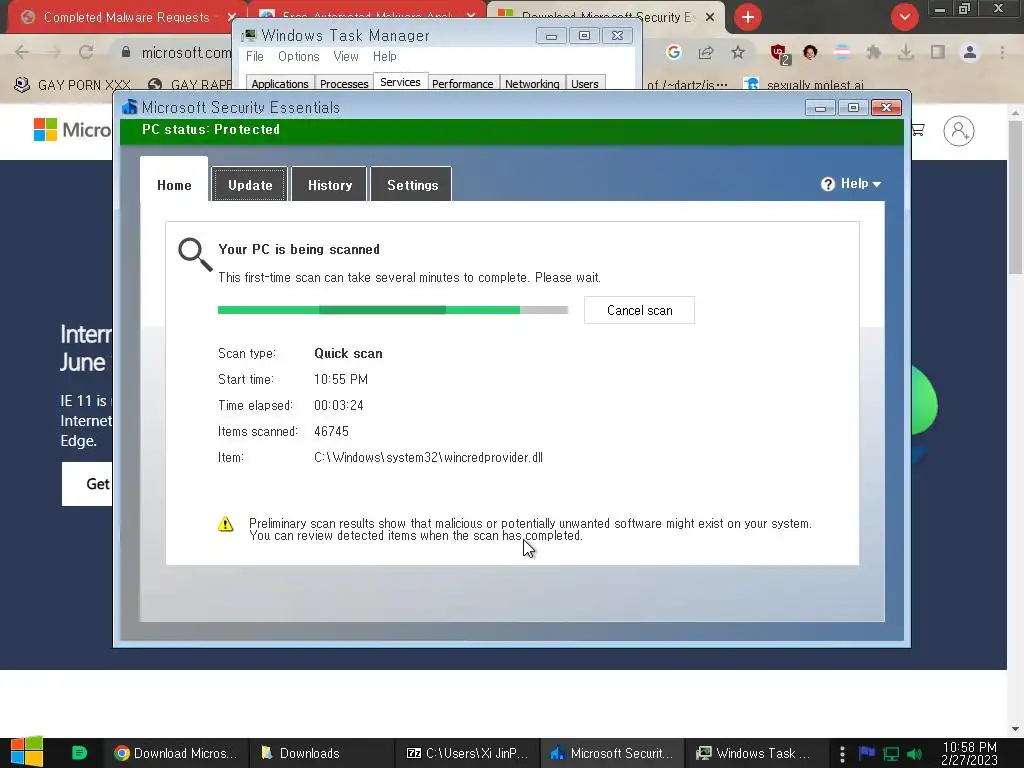Toggle the browser side panel icon

point(938,52)
